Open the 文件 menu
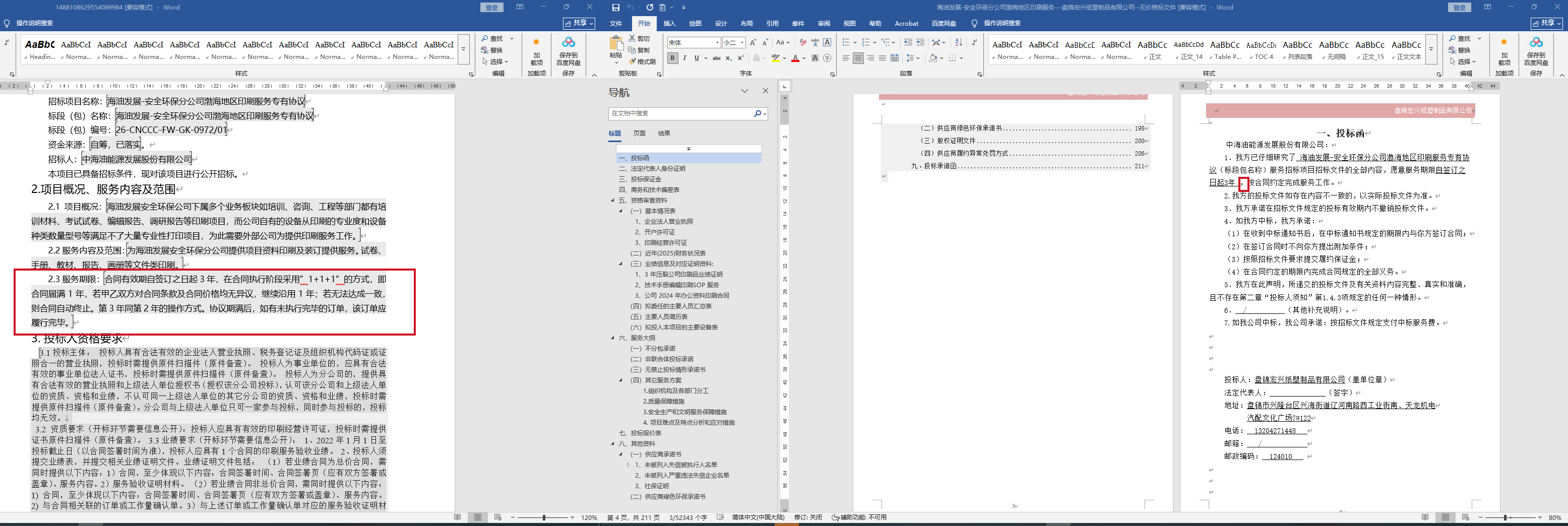 tap(616, 23)
